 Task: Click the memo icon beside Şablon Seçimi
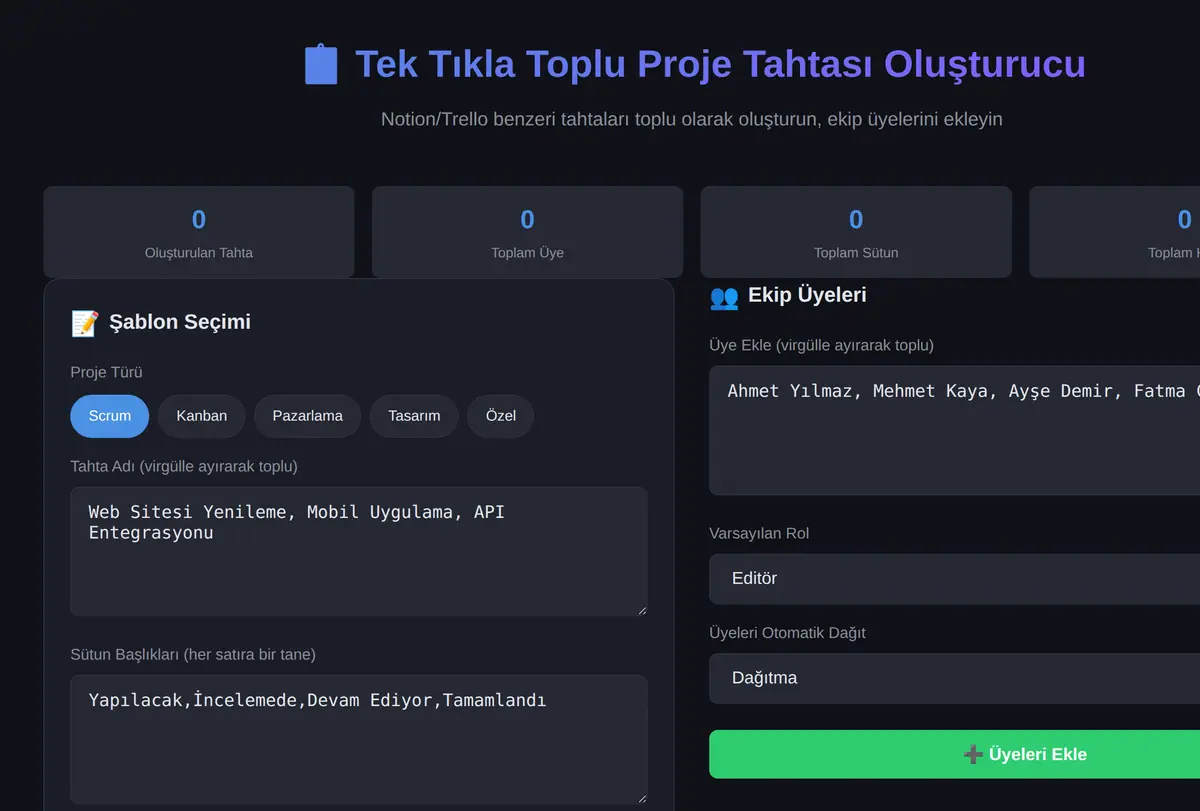click(85, 323)
